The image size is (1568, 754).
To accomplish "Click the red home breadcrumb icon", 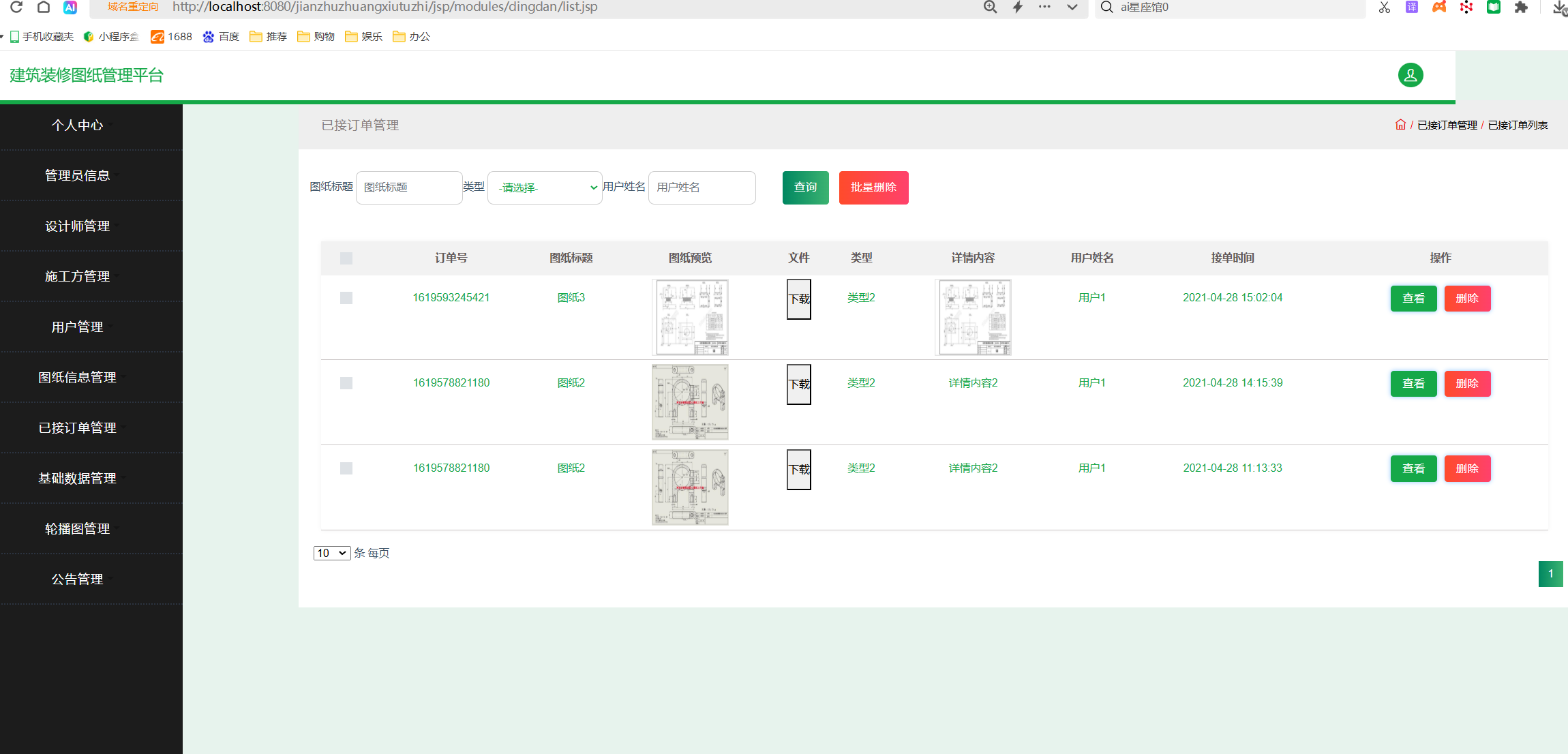I will click(x=1400, y=125).
